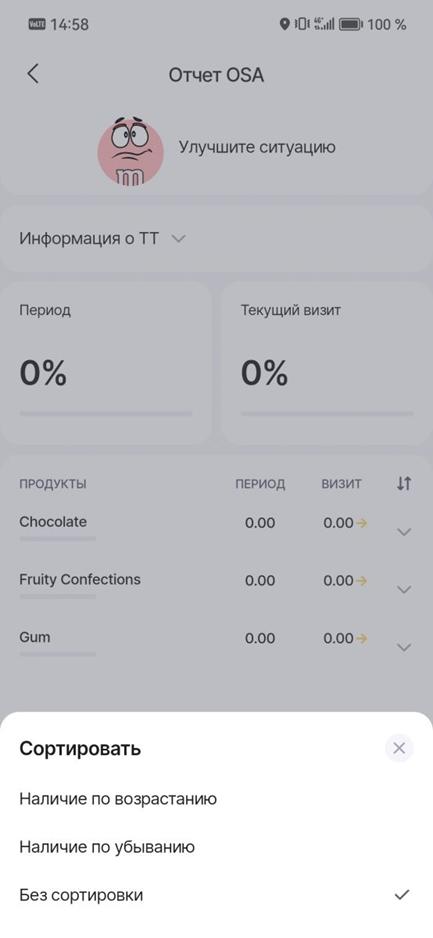Tap the worried face avatar
433x938 pixels.
click(130, 151)
